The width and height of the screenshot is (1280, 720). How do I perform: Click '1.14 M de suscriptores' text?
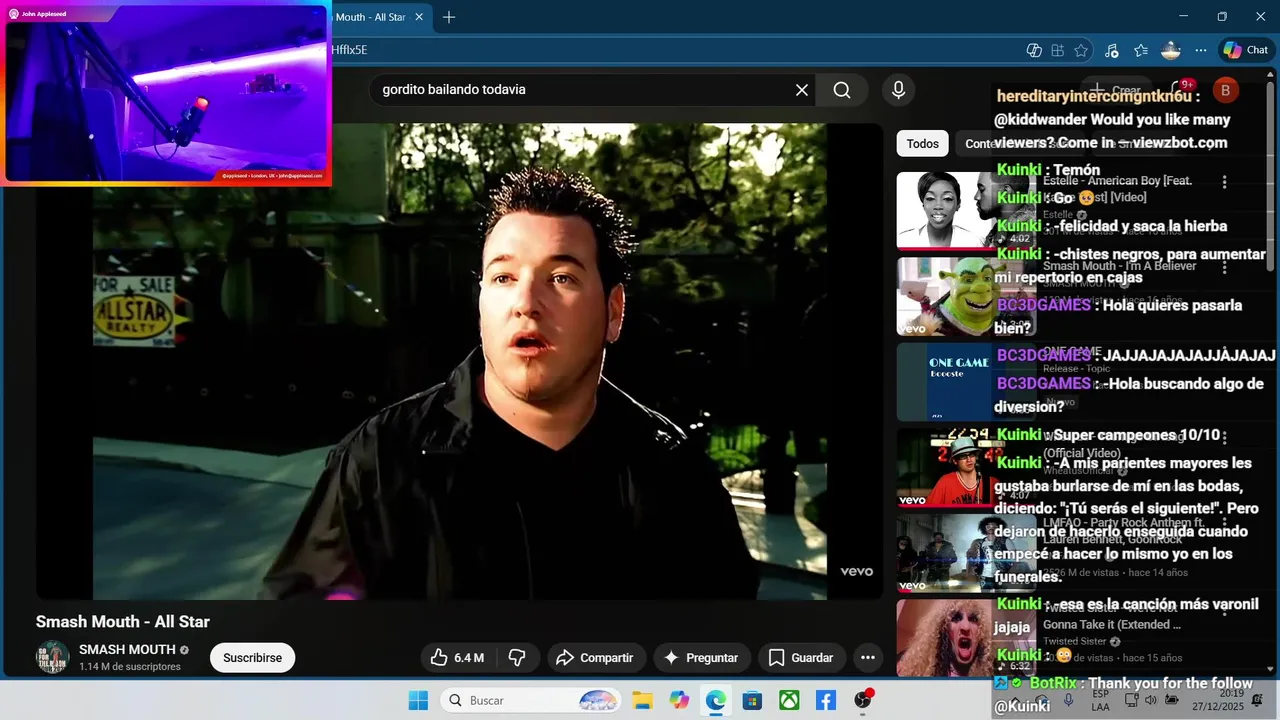pos(130,666)
